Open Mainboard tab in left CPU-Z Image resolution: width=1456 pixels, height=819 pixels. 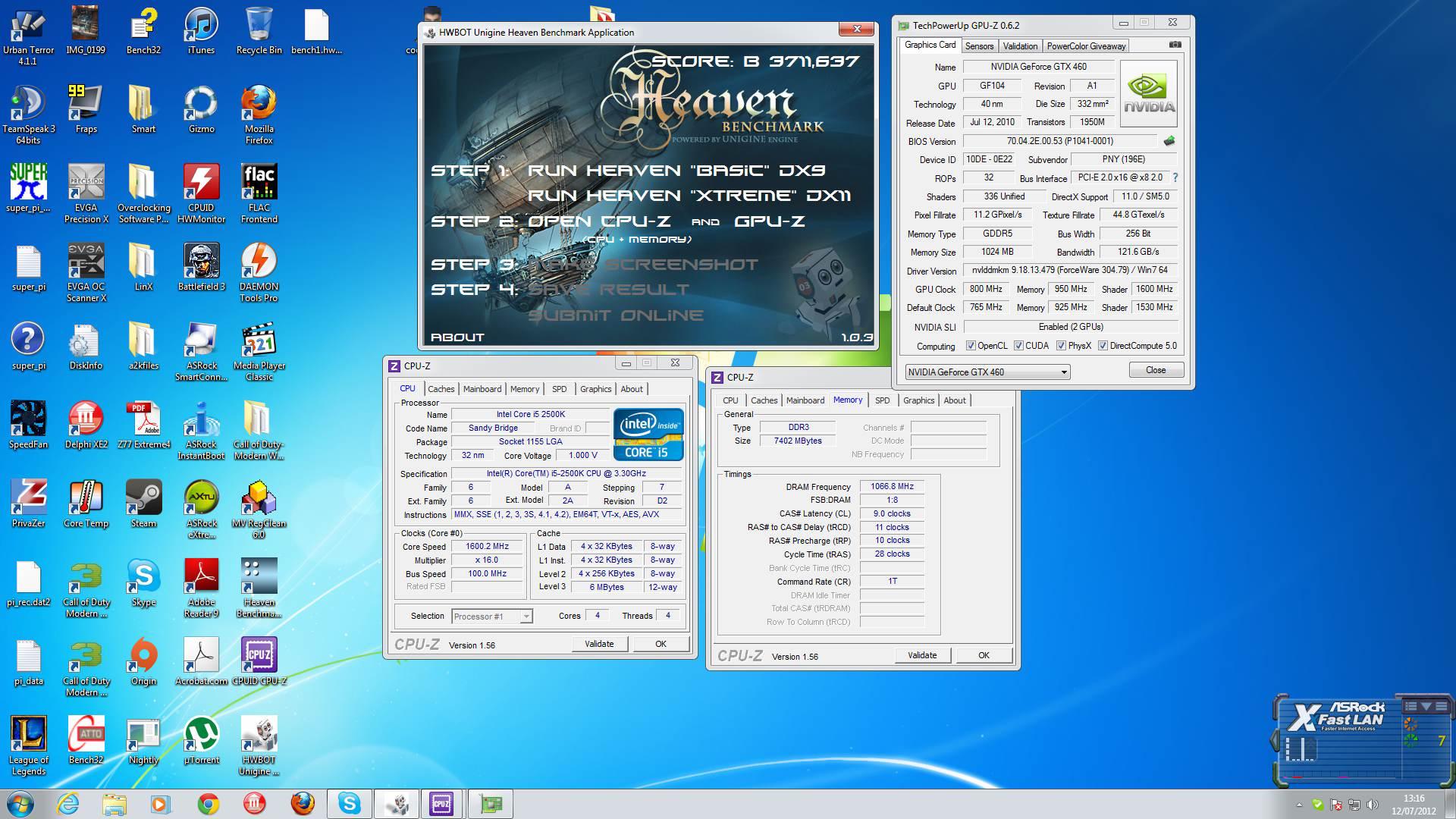pos(482,389)
